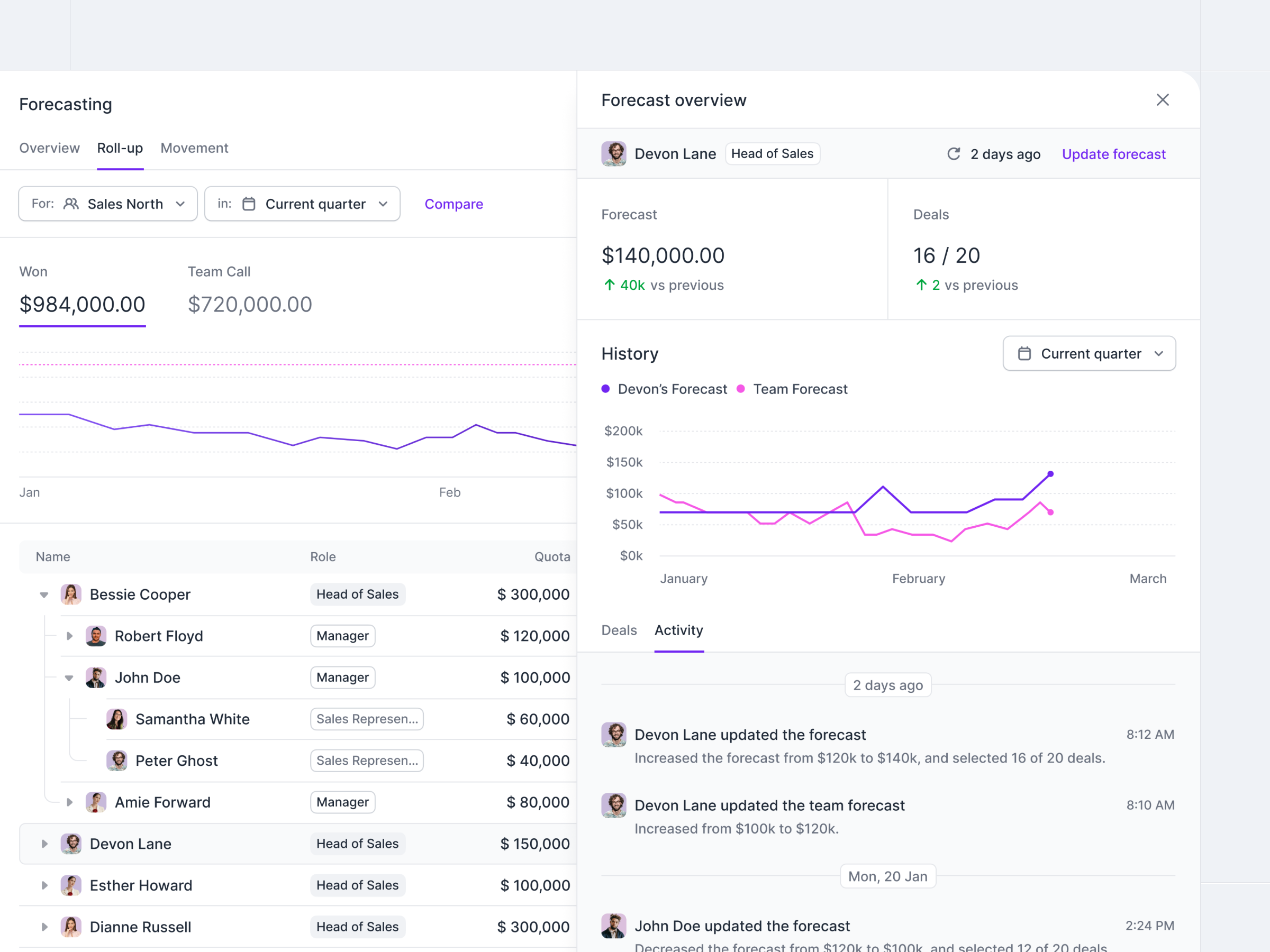
Task: Click the refresh icon beside 2 days ago
Action: pyautogui.click(x=953, y=154)
